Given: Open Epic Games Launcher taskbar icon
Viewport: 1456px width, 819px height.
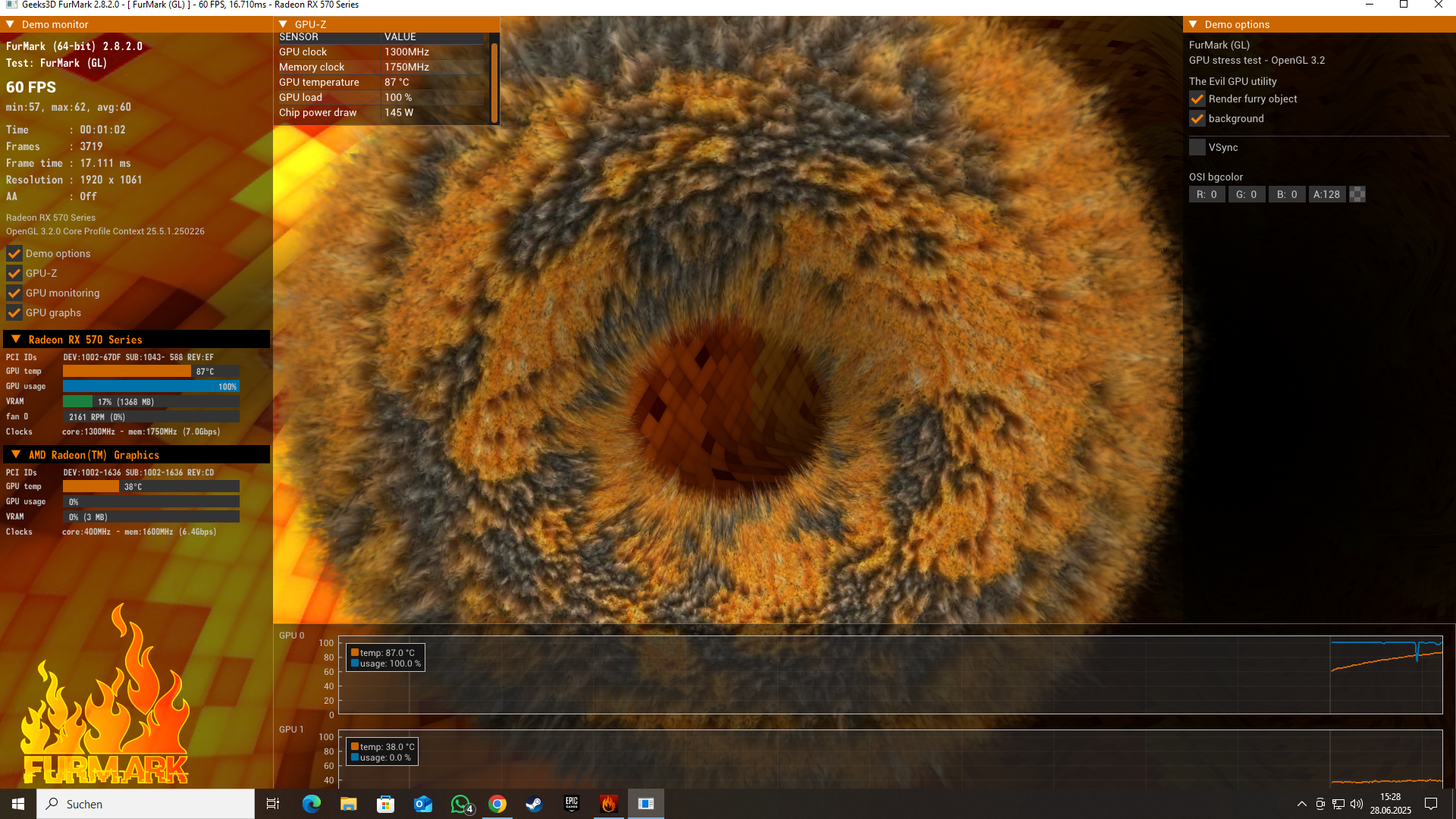Looking at the screenshot, I should pyautogui.click(x=572, y=804).
